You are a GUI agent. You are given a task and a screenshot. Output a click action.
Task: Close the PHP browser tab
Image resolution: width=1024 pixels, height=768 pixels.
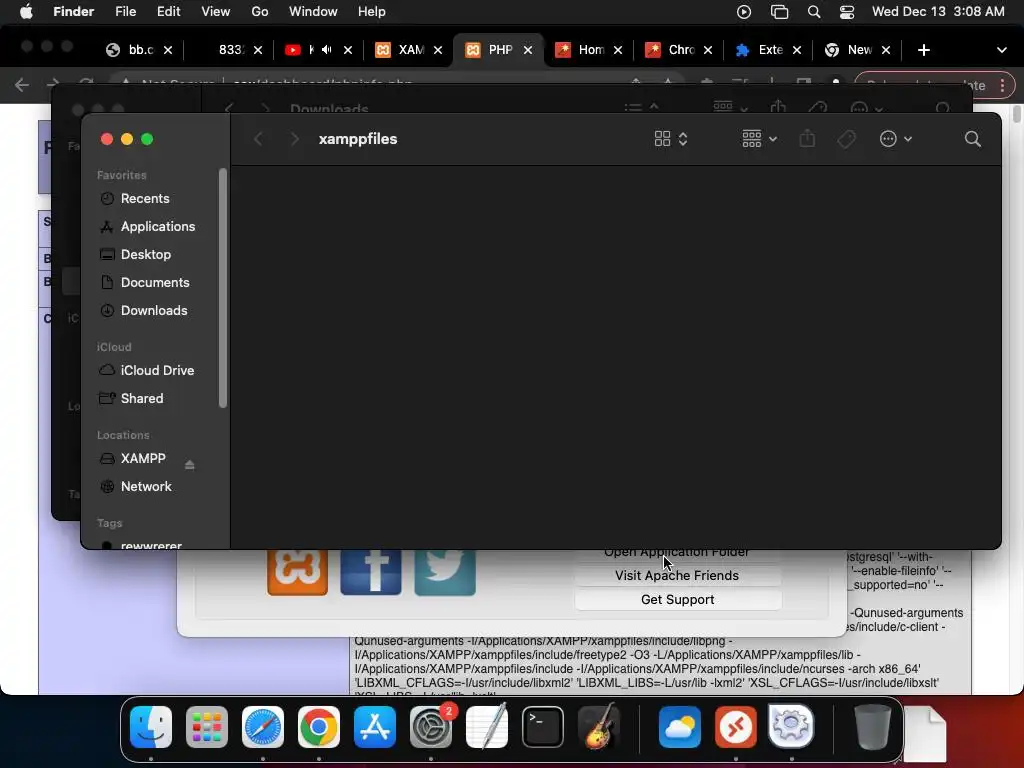point(528,50)
